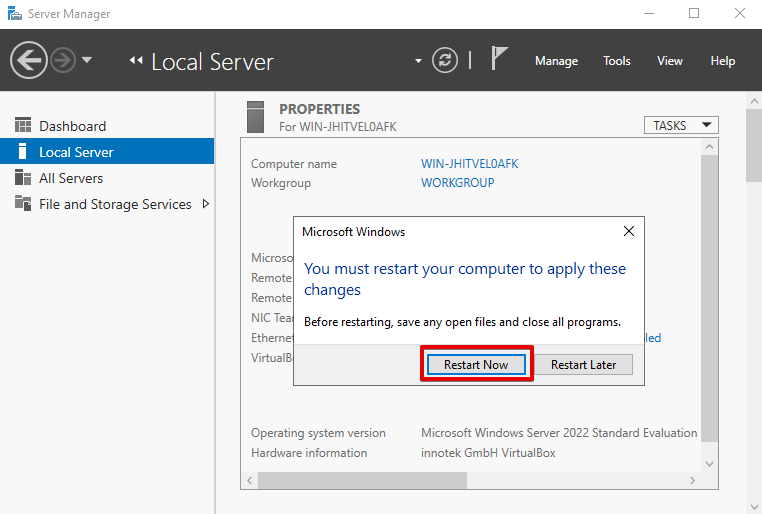
Task: Click the Operating system version label
Action: [x=318, y=432]
